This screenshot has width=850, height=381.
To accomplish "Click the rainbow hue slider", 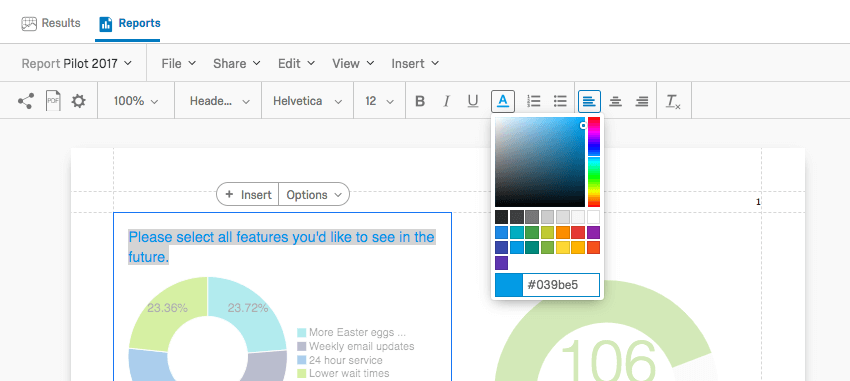I will click(594, 162).
